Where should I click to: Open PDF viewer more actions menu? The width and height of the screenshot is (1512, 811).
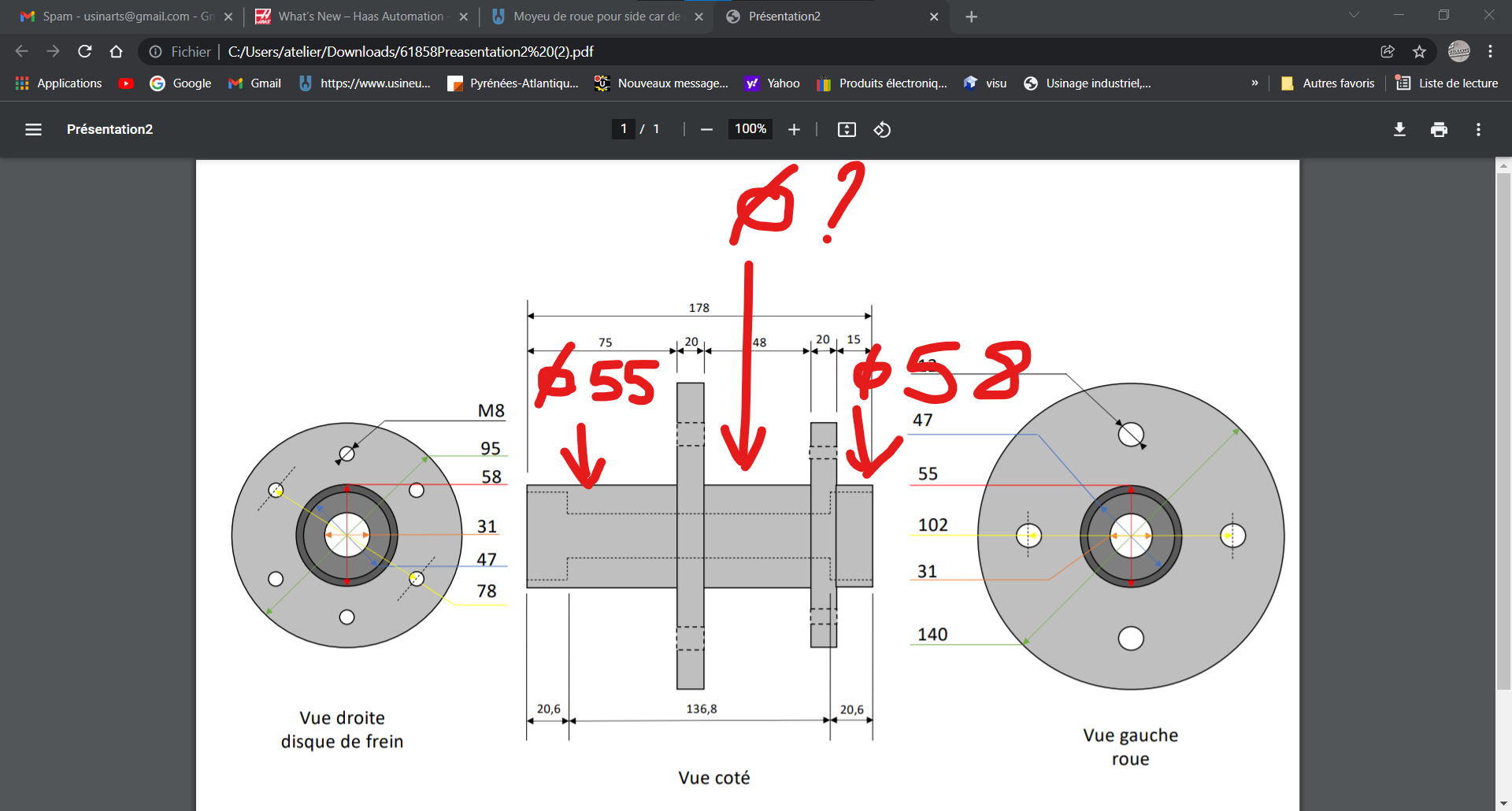click(1478, 129)
